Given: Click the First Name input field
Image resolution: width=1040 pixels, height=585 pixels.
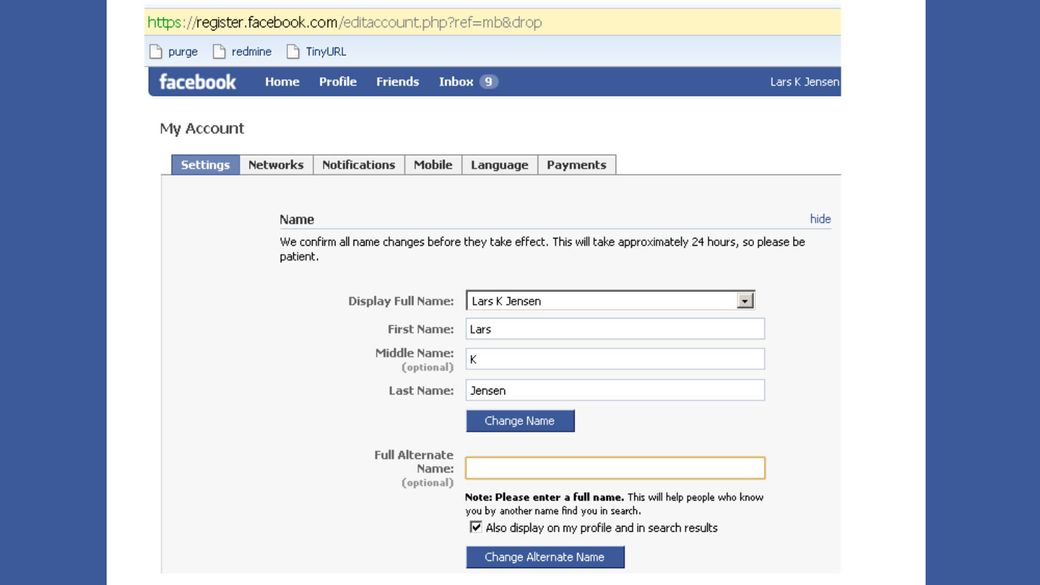Looking at the screenshot, I should pos(614,328).
